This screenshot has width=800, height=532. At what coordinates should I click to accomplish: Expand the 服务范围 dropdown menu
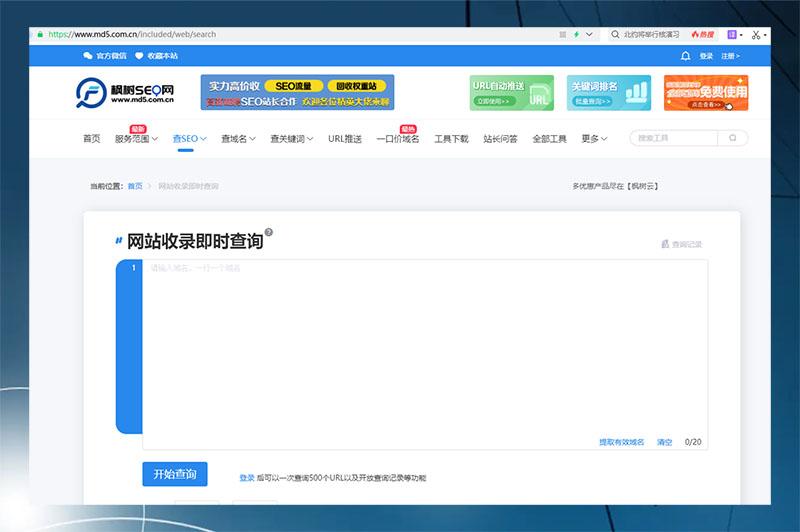point(136,139)
